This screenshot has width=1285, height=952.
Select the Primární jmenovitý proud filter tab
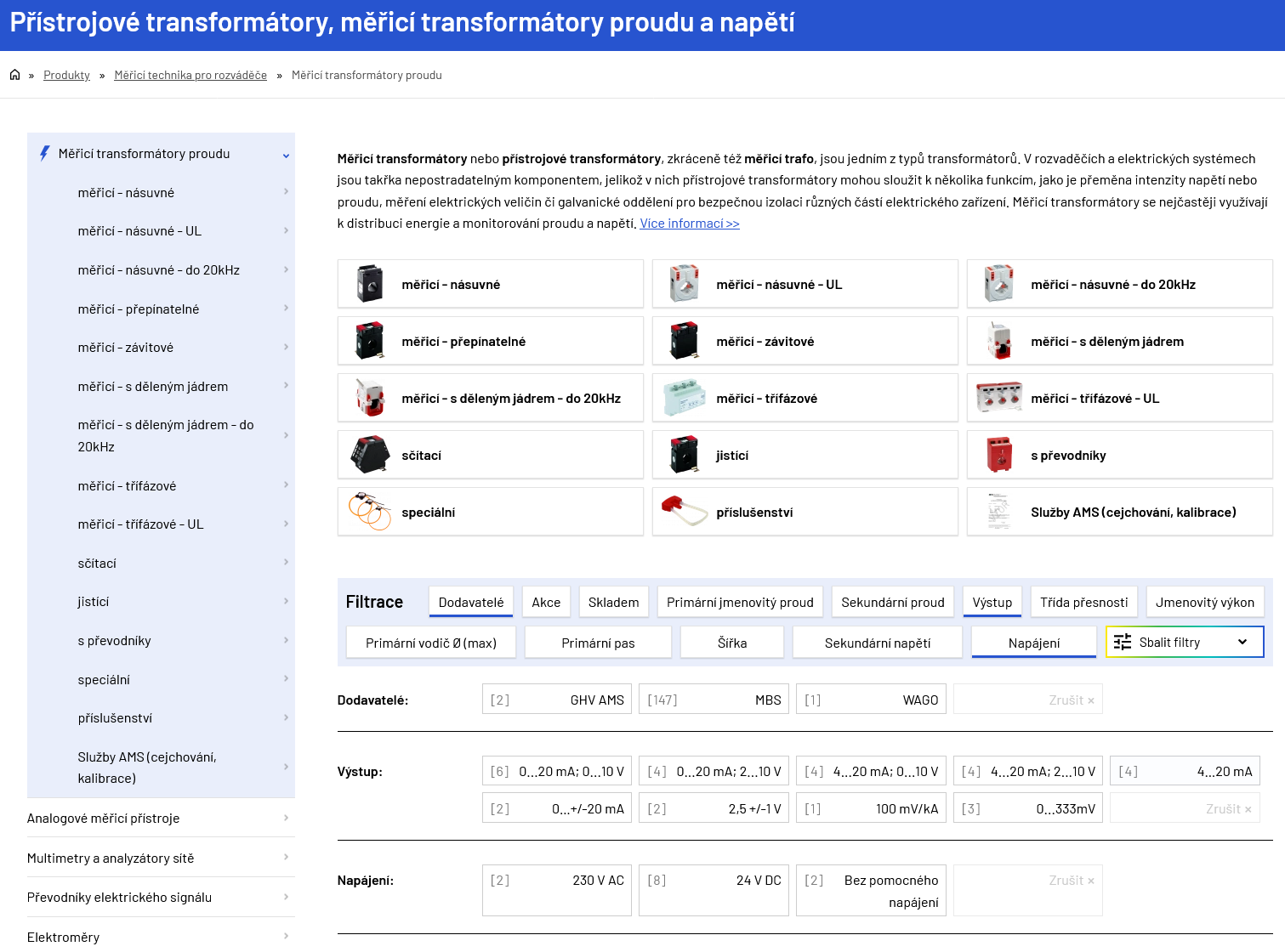[x=740, y=602]
